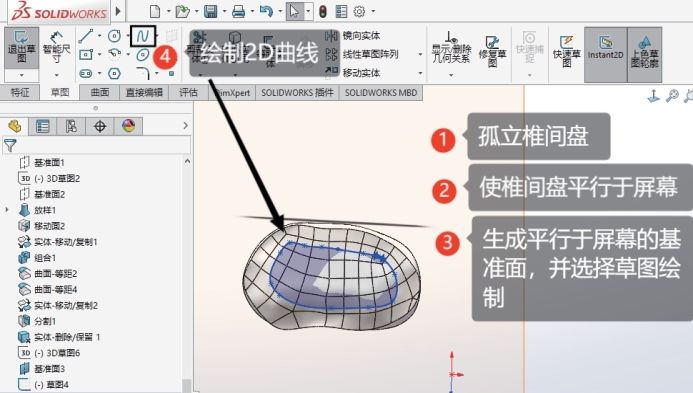Choose the Spline curve tool
The image size is (693, 393).
pos(143,36)
